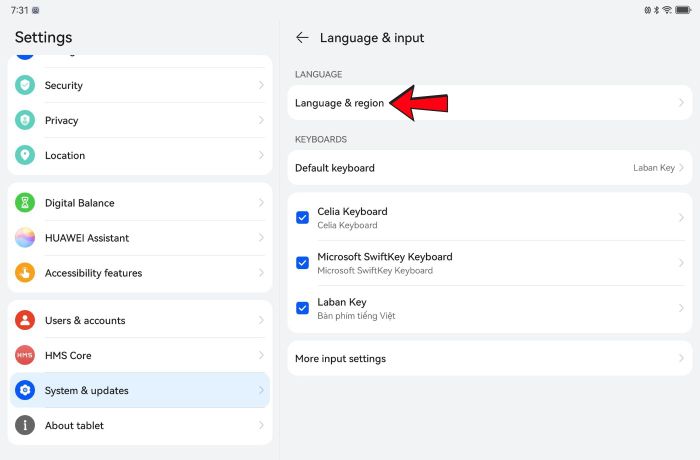Toggle the Laban Key checkbox
The image size is (700, 460).
click(x=303, y=308)
